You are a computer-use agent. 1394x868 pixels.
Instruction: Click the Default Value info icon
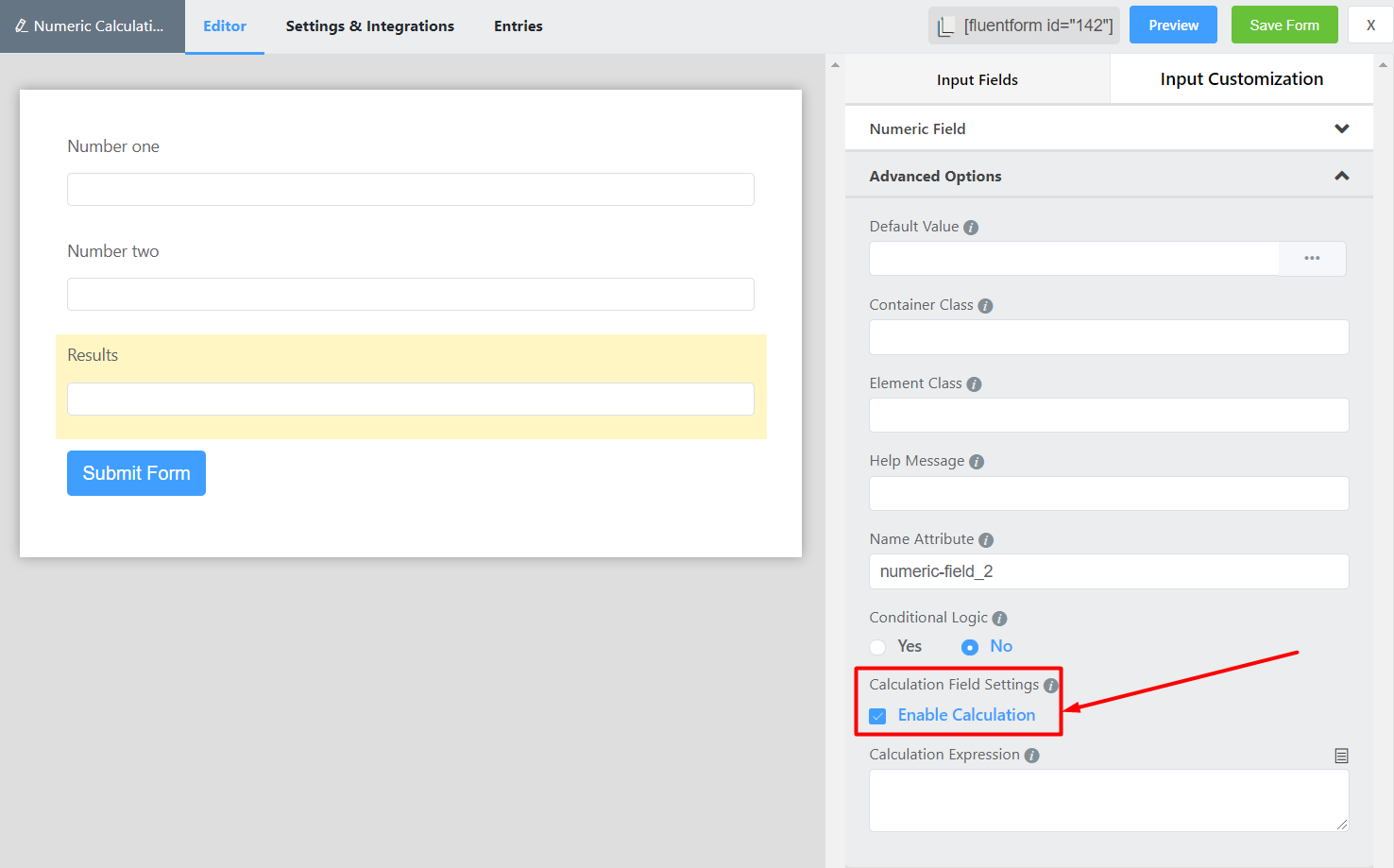[971, 228]
